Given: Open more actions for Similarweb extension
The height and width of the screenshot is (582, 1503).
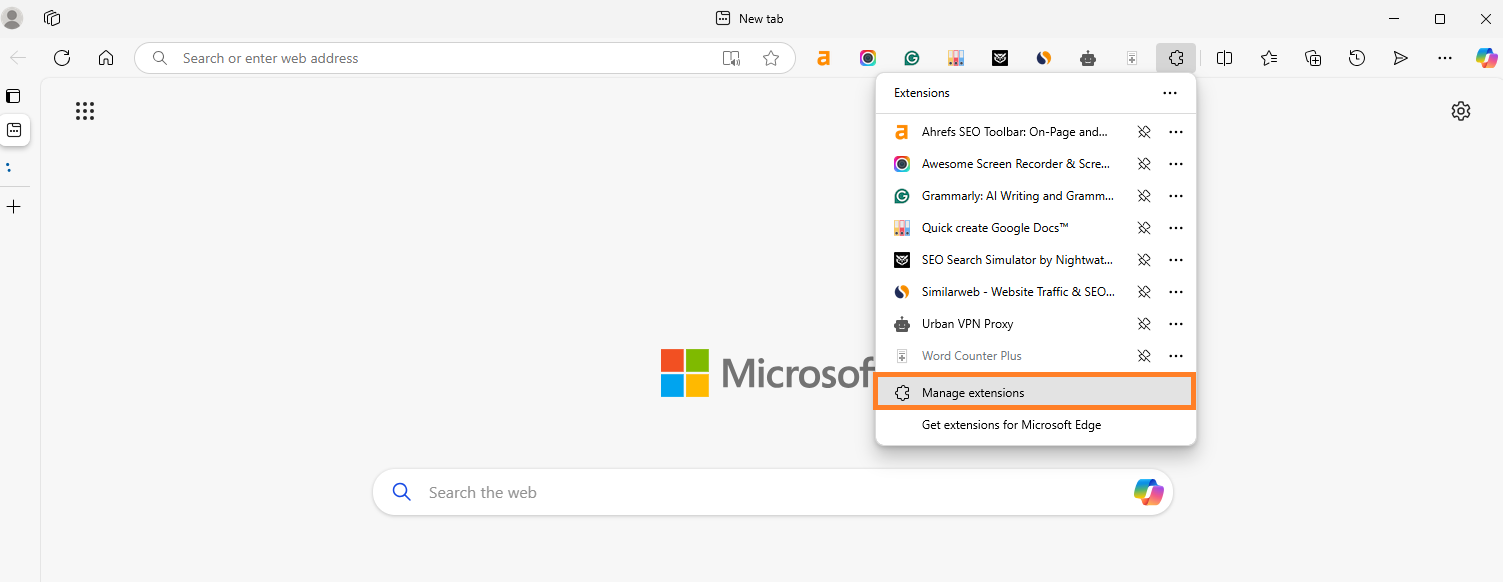Looking at the screenshot, I should pos(1176,292).
